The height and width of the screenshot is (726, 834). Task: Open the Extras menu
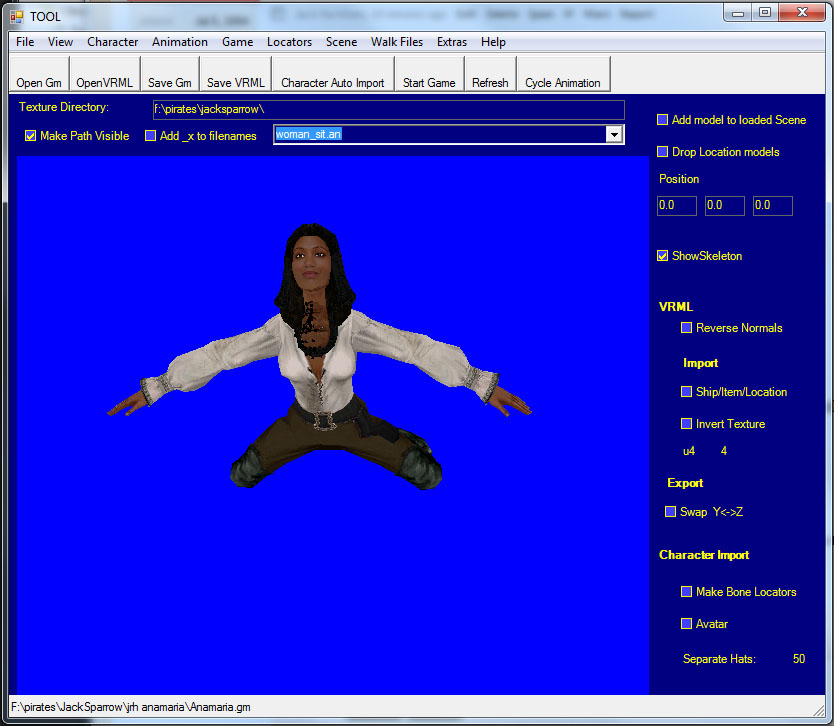click(452, 42)
